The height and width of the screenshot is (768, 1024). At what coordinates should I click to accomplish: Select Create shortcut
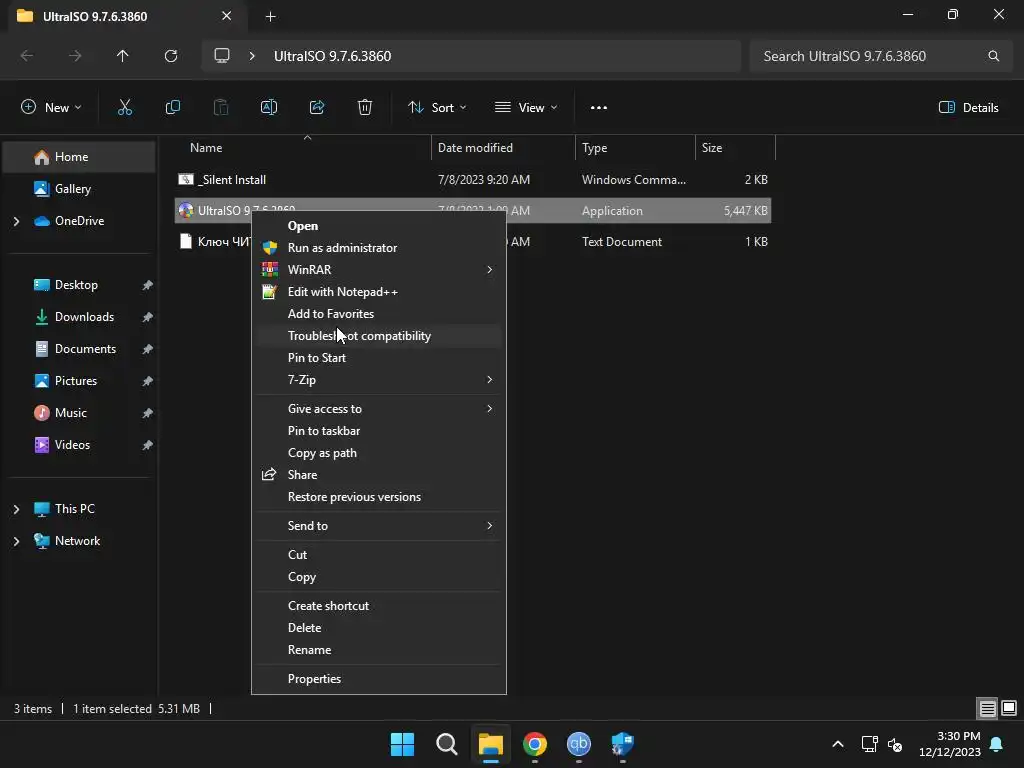click(378, 606)
